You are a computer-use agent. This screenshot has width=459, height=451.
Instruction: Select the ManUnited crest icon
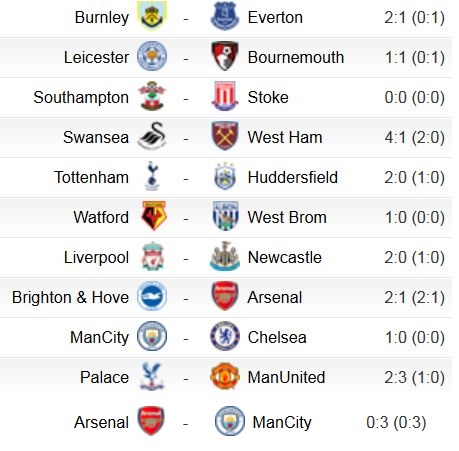pos(225,376)
